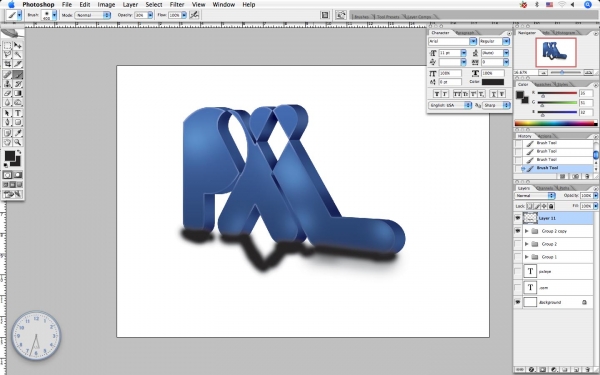Image resolution: width=600 pixels, height=375 pixels.
Task: Switch to the Actions tab
Action: [x=545, y=136]
